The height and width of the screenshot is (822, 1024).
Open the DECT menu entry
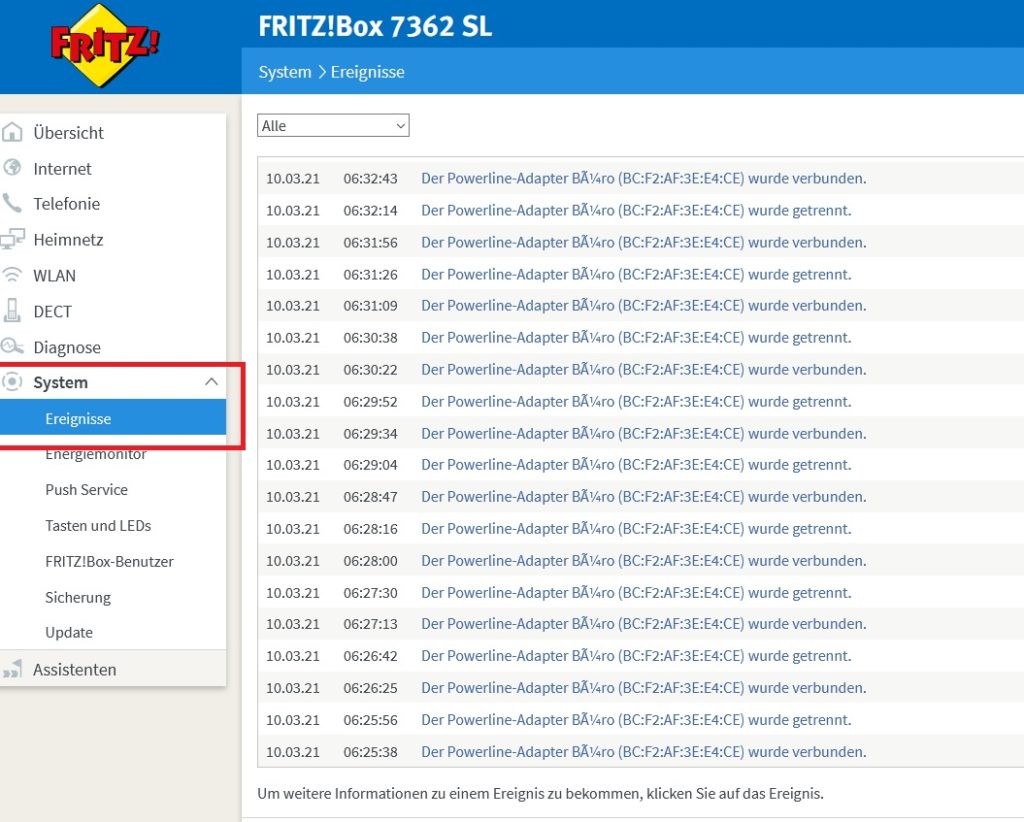coord(52,311)
